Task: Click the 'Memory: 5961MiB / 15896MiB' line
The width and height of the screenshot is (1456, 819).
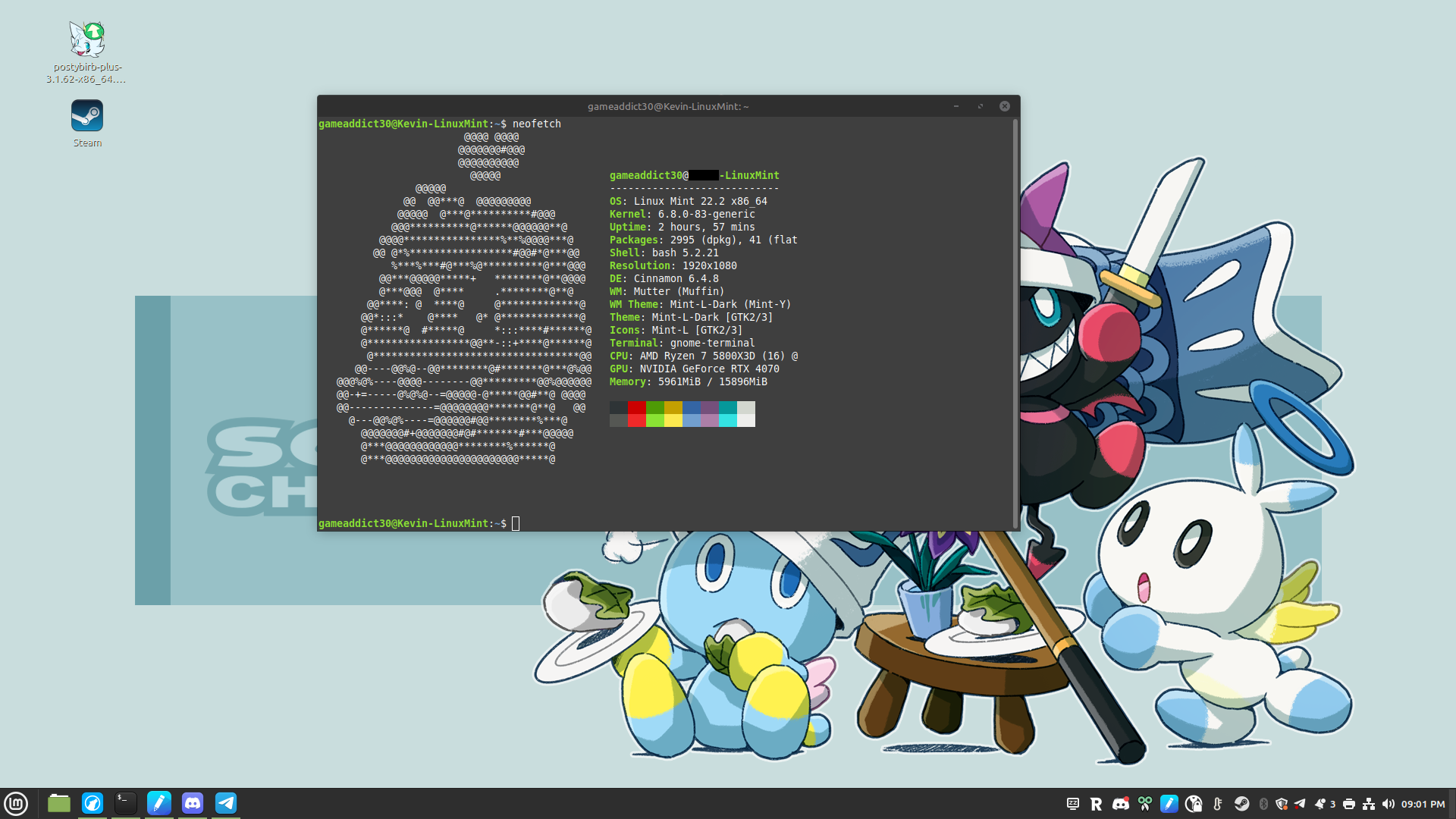Action: coord(689,381)
